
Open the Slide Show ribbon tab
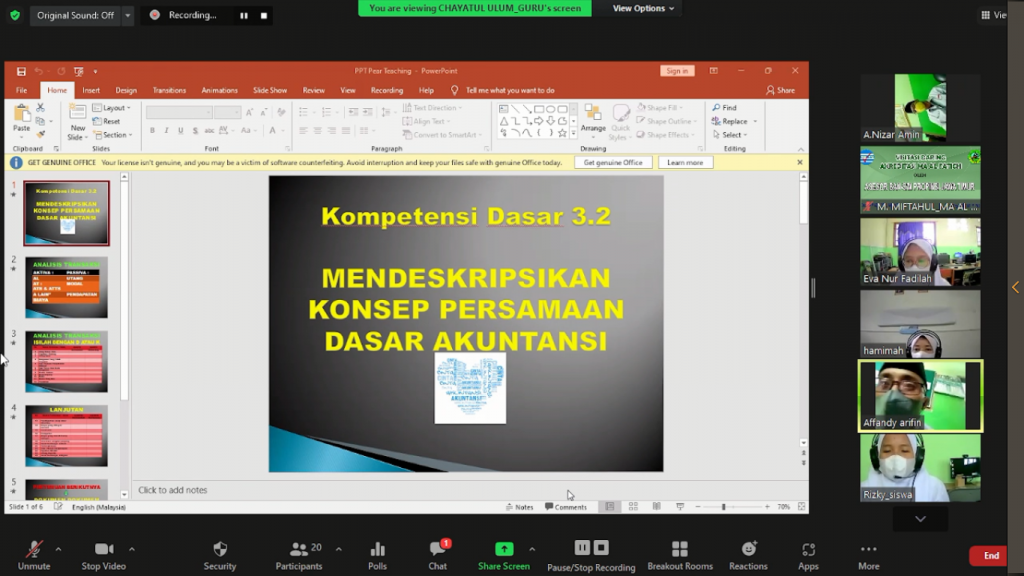point(269,90)
